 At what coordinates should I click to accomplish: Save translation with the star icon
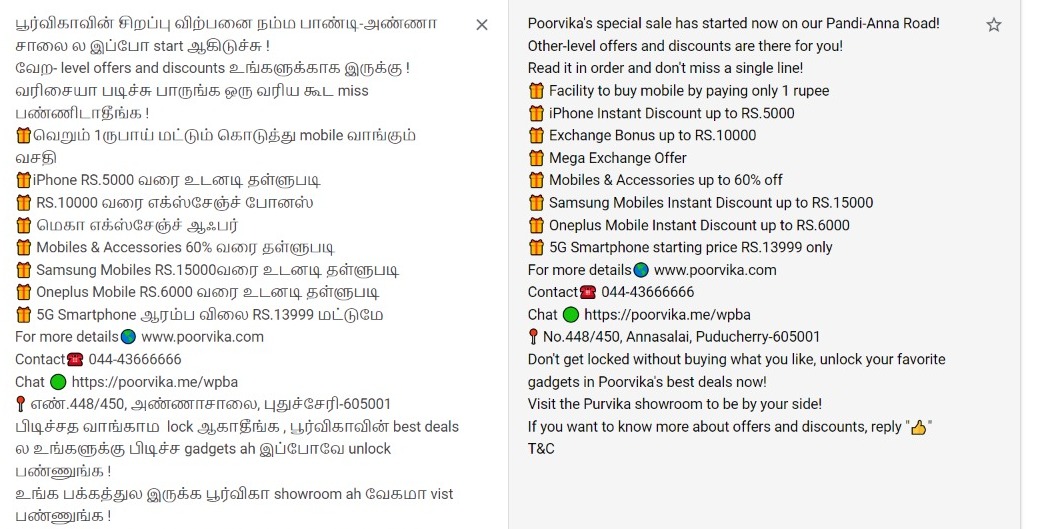point(993,25)
